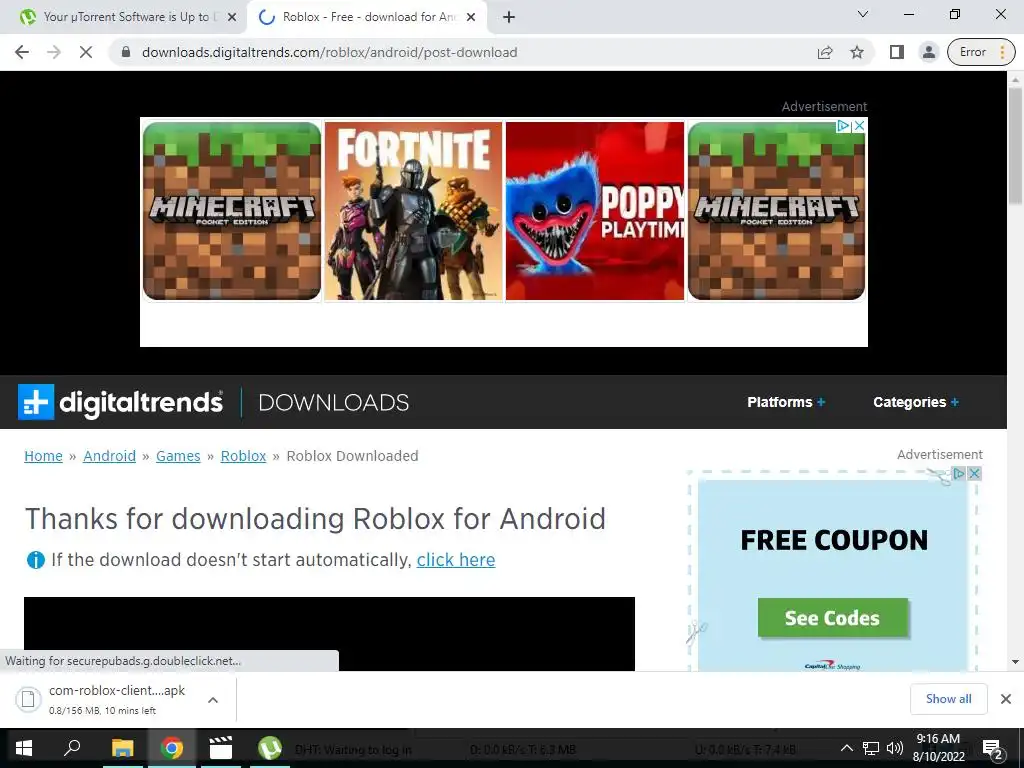Image resolution: width=1024 pixels, height=768 pixels.
Task: Click the digitaltrends logo
Action: click(120, 402)
